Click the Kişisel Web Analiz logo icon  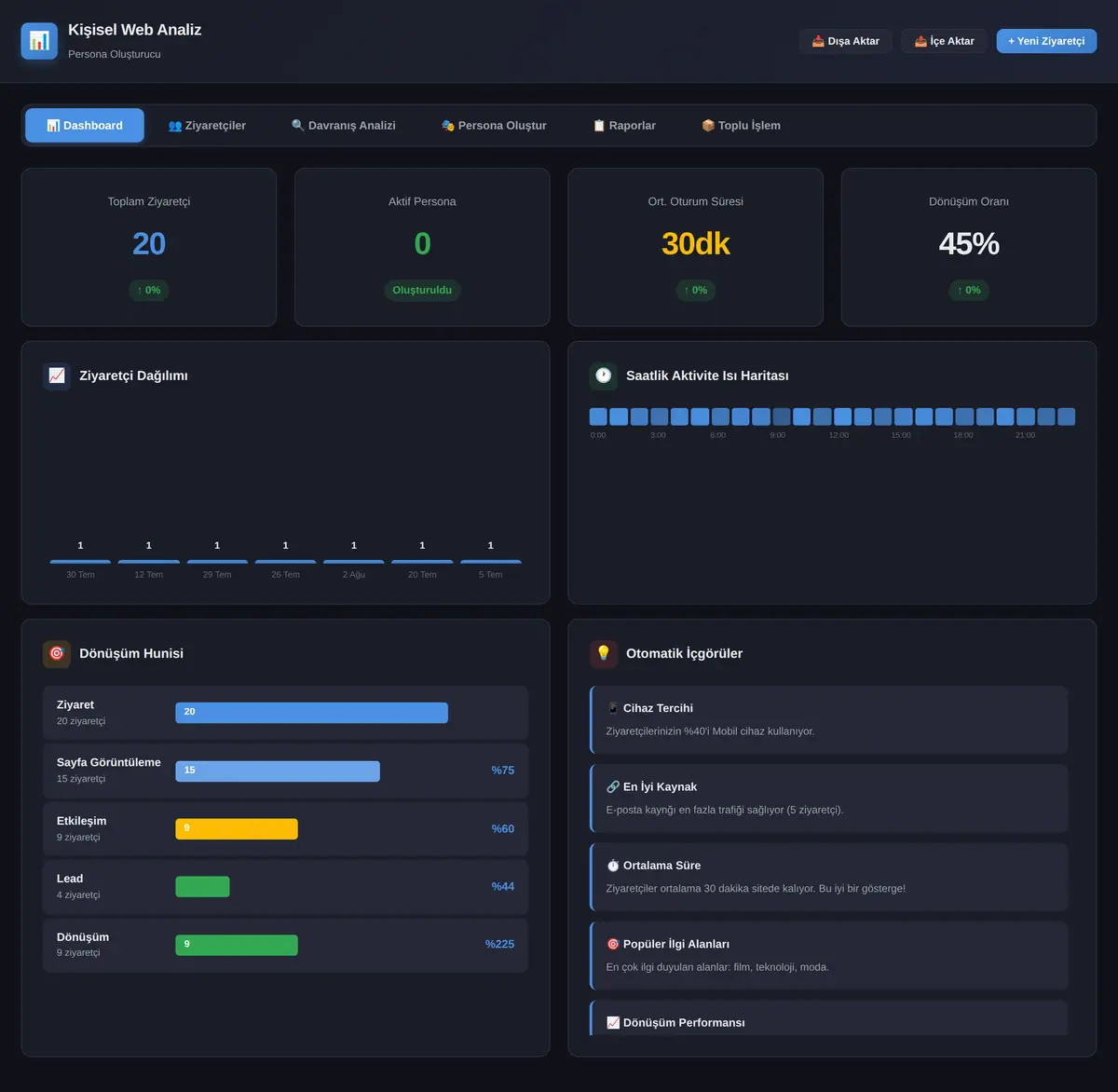[x=39, y=41]
